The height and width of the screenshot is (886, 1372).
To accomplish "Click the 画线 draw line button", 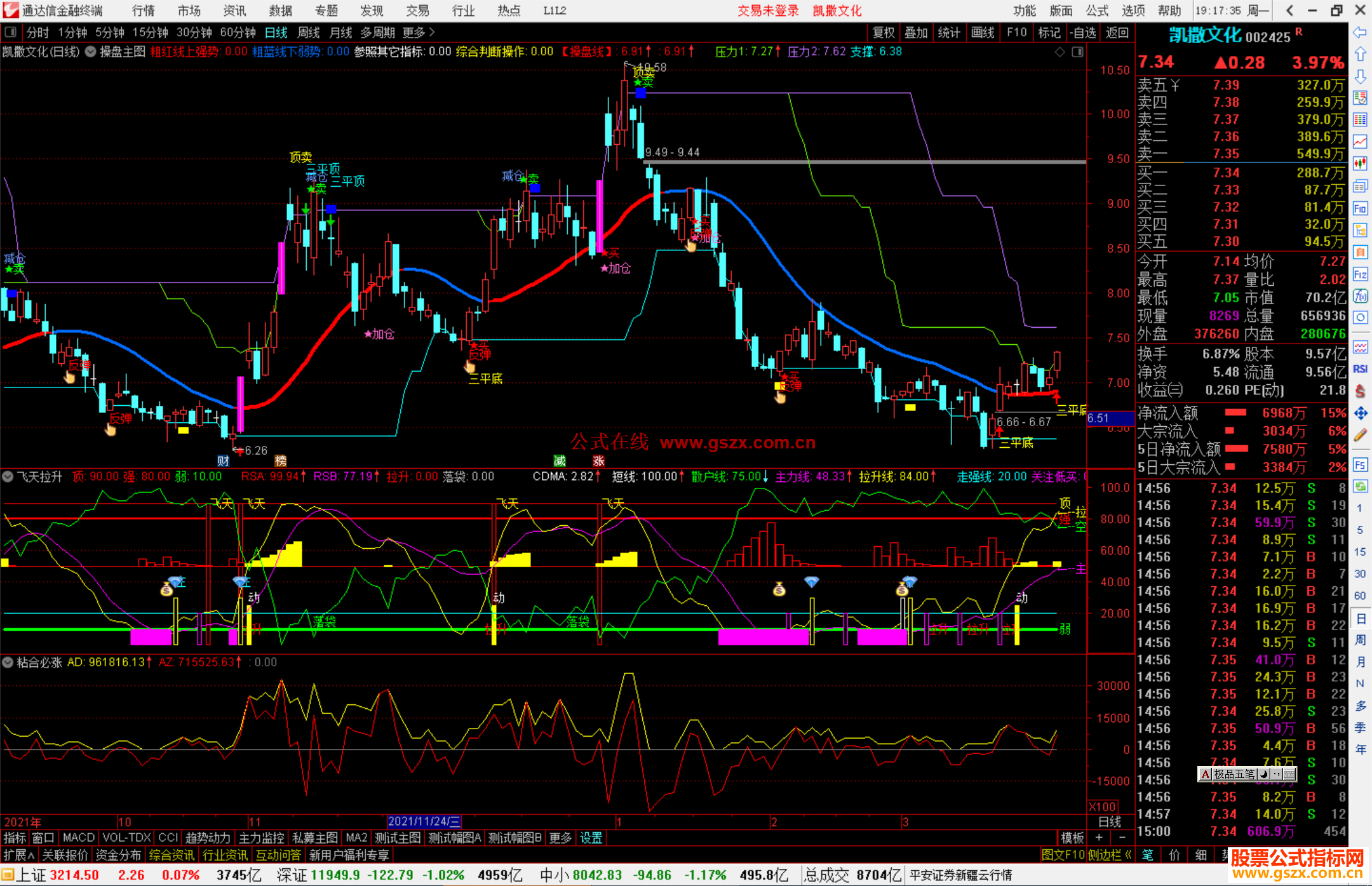I will click(x=983, y=32).
